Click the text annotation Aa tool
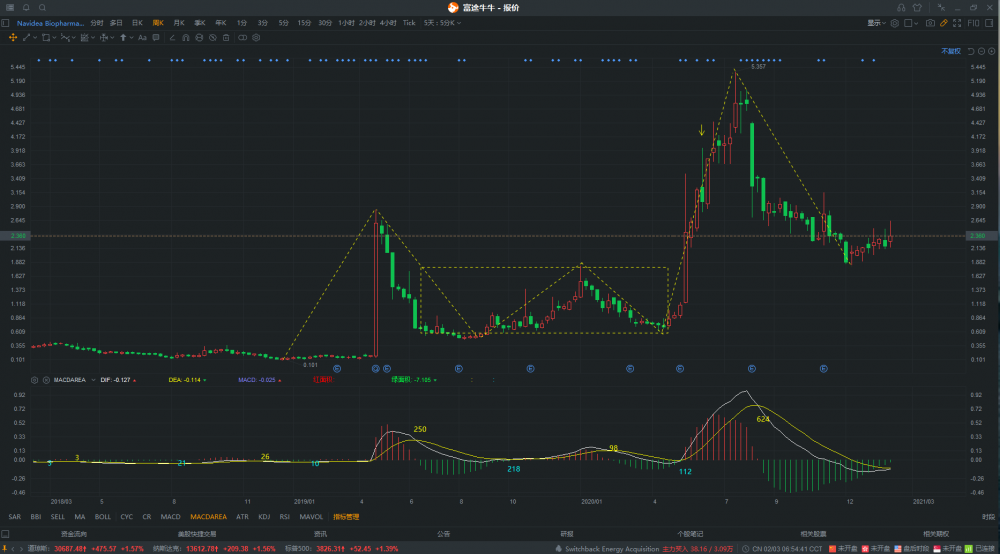This screenshot has width=1000, height=554. (141, 37)
